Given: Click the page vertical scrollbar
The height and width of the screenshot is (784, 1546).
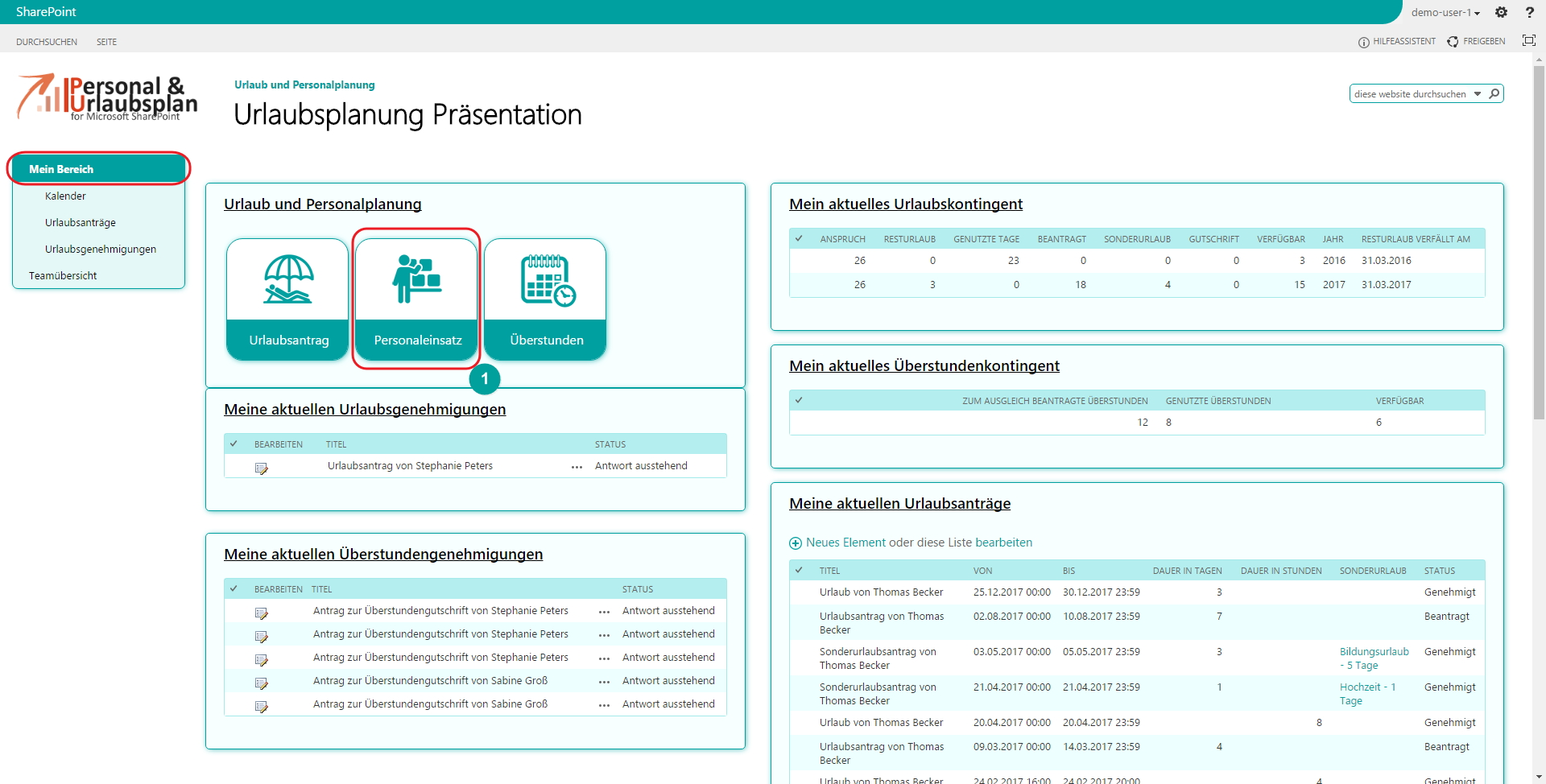Looking at the screenshot, I should (x=1539, y=241).
